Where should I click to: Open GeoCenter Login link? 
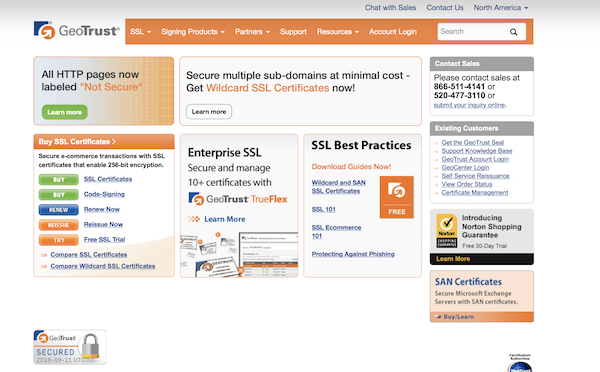[x=465, y=168]
